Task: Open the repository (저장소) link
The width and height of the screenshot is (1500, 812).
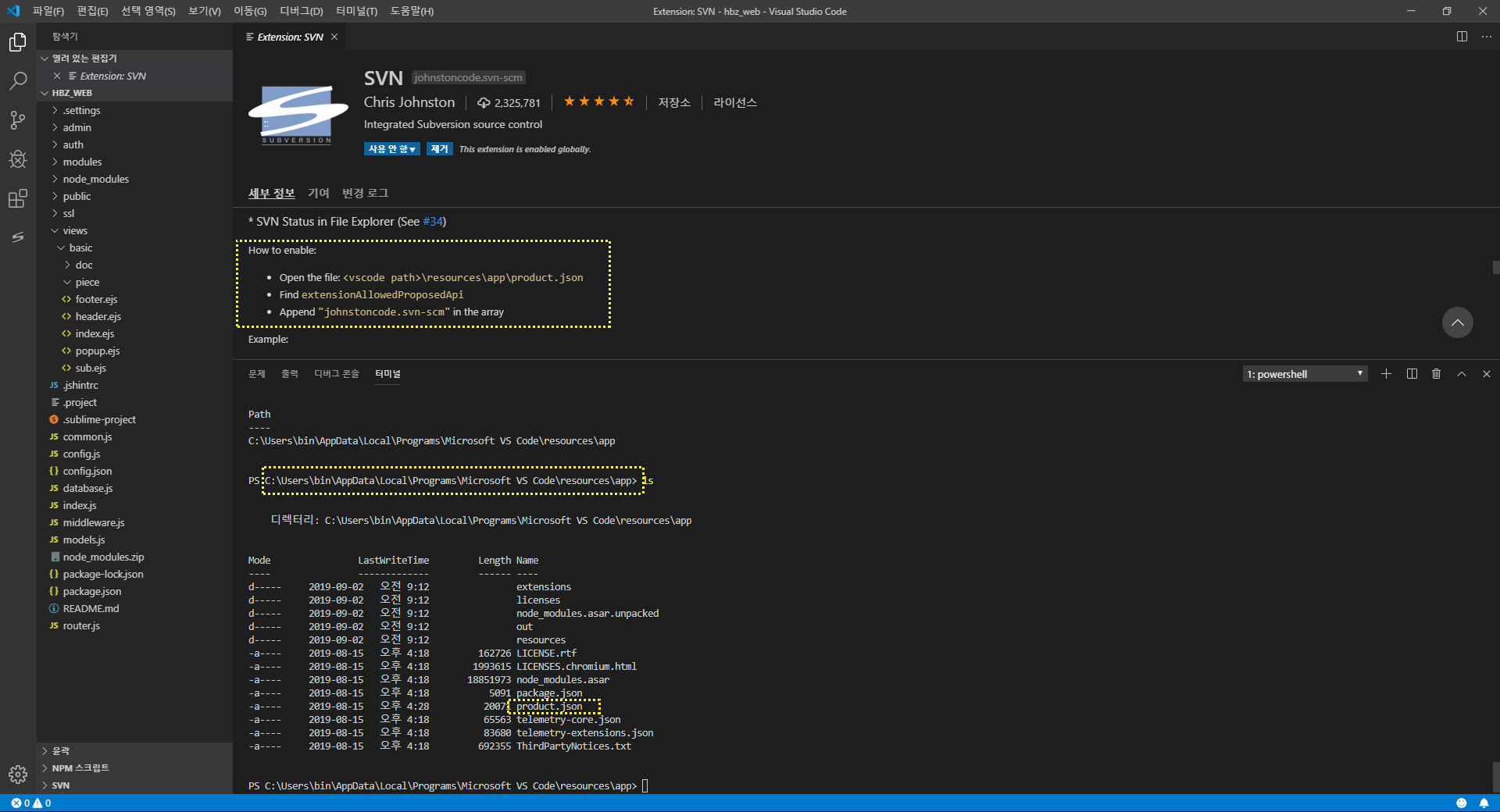Action: [674, 102]
